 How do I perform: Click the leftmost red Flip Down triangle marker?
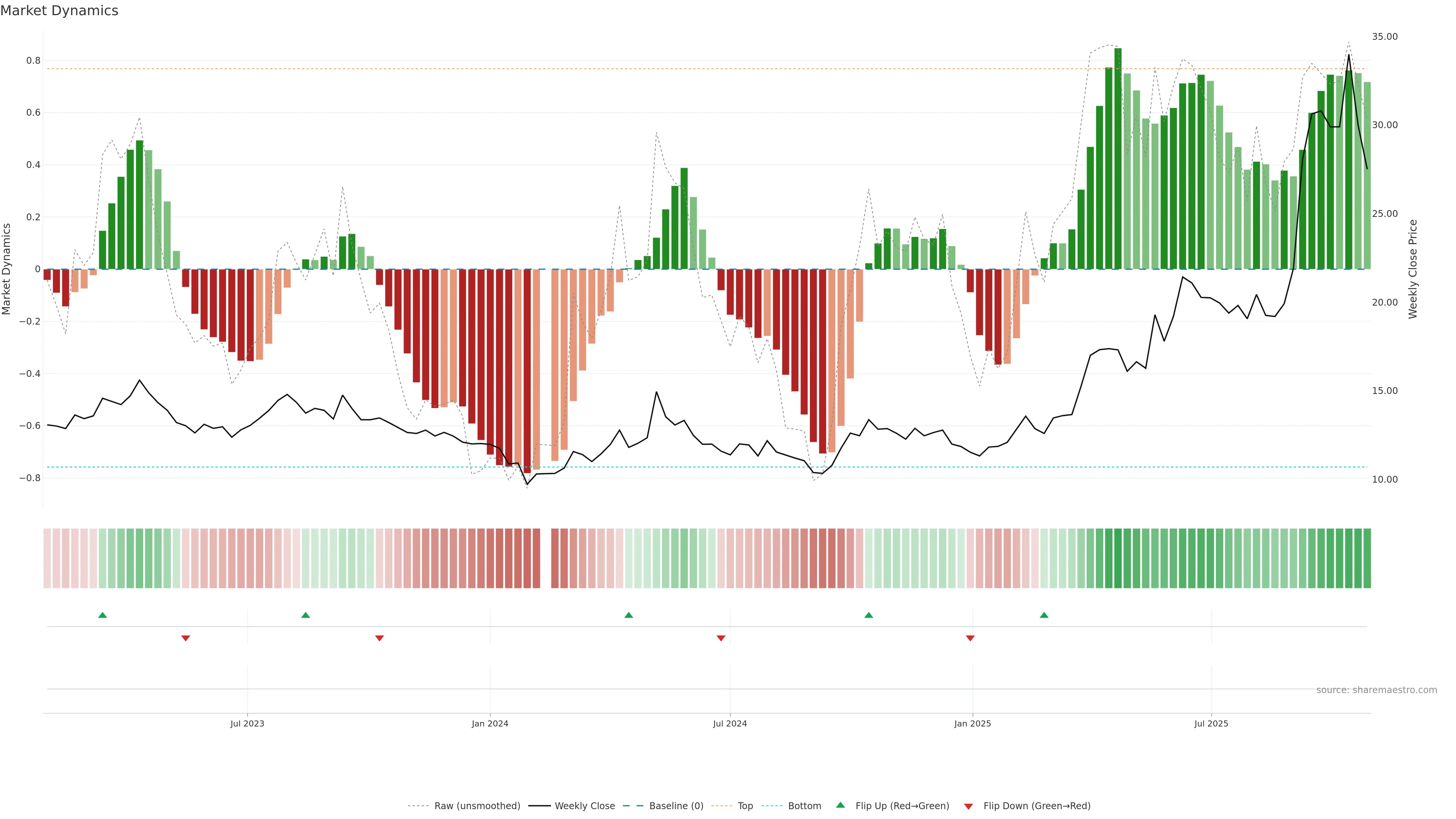pos(185,638)
